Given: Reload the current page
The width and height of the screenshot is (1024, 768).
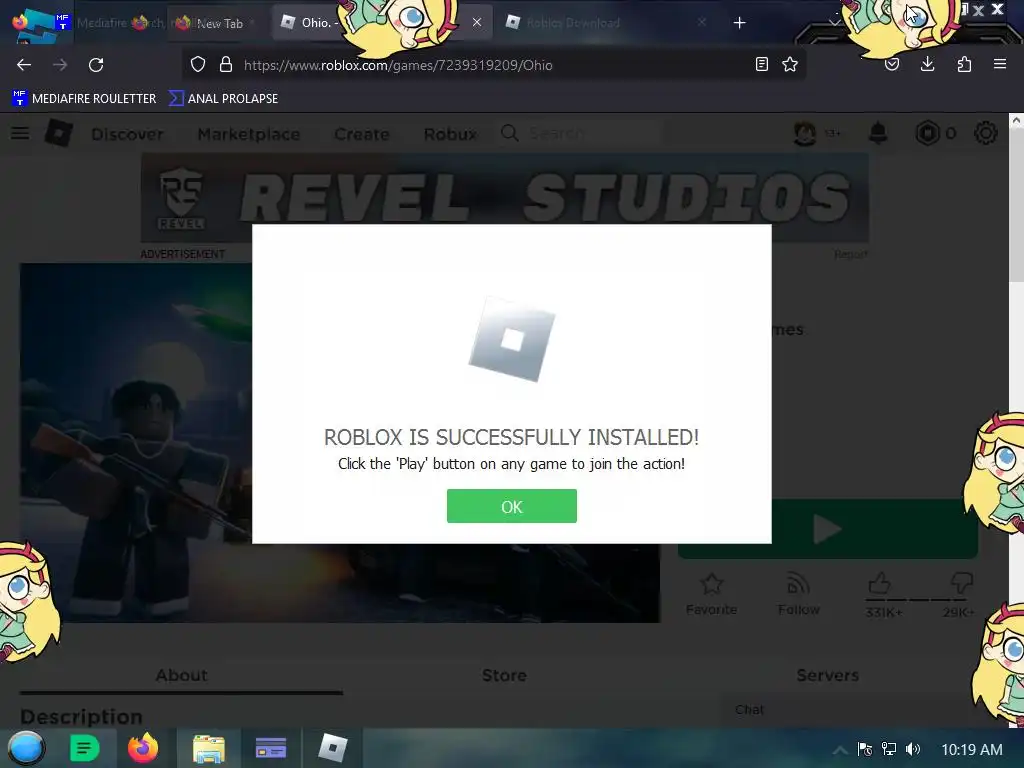Looking at the screenshot, I should pos(96,65).
